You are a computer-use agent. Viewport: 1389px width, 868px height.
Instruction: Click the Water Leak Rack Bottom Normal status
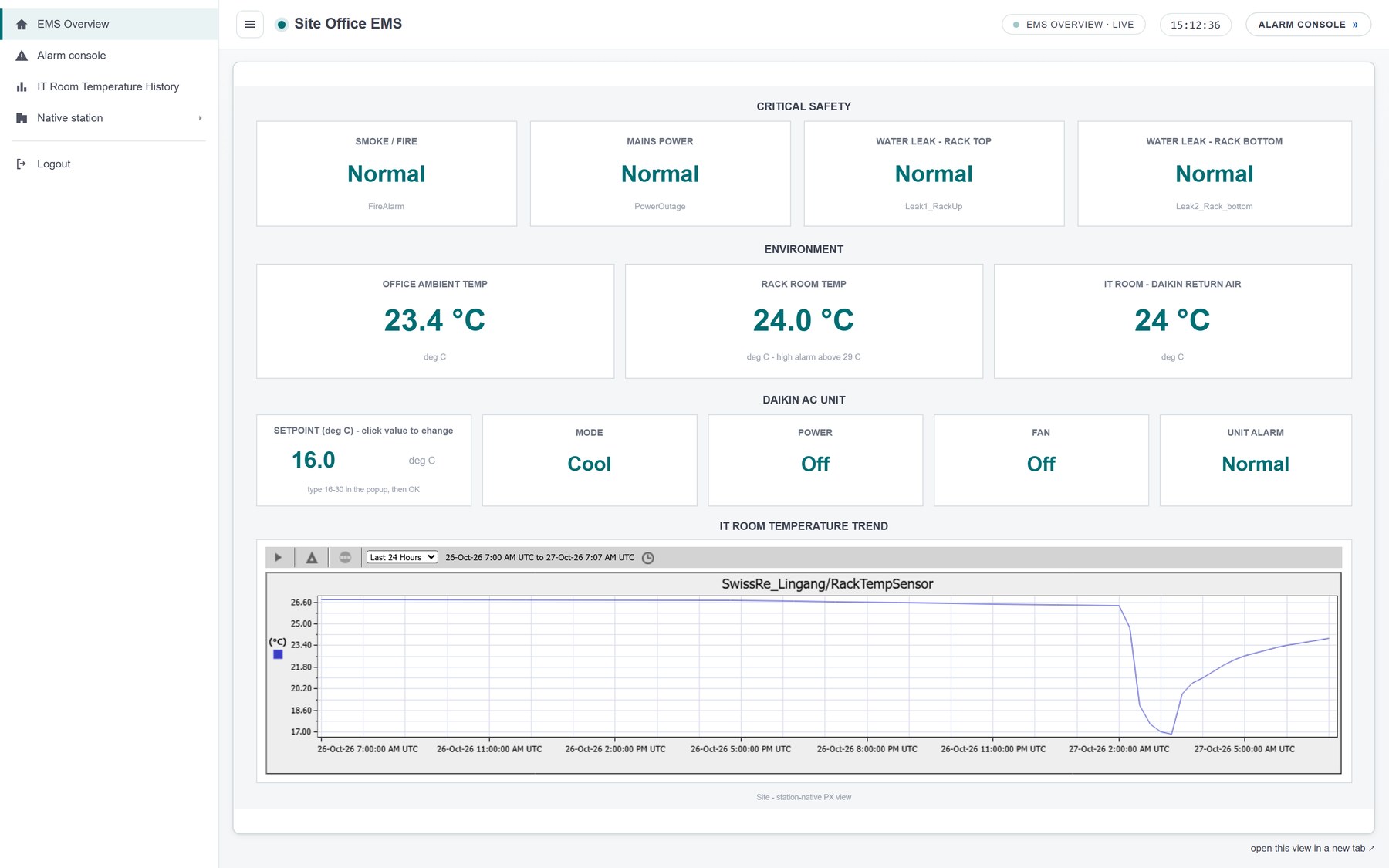pyautogui.click(x=1215, y=174)
